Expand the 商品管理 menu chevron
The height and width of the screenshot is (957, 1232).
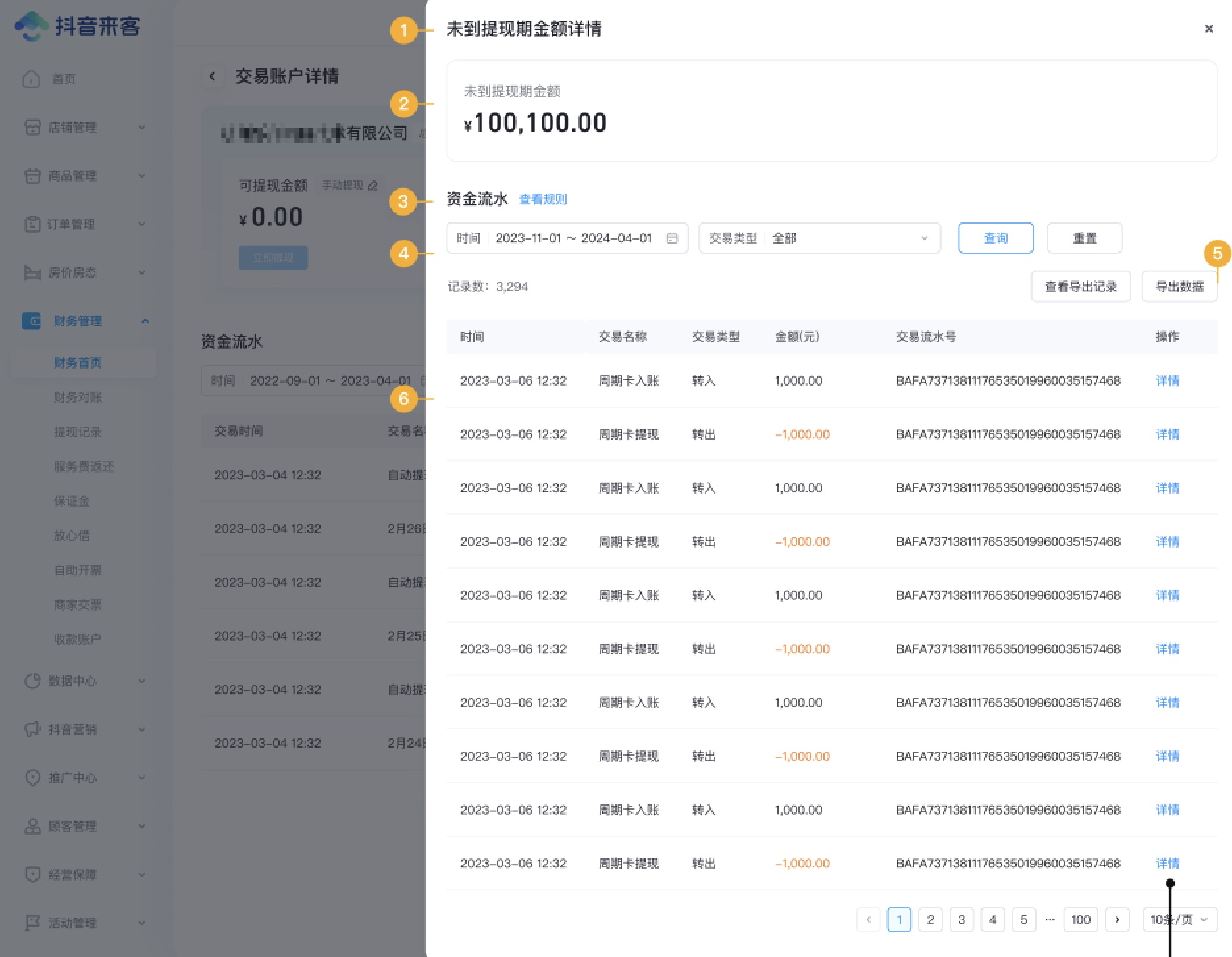pos(141,176)
